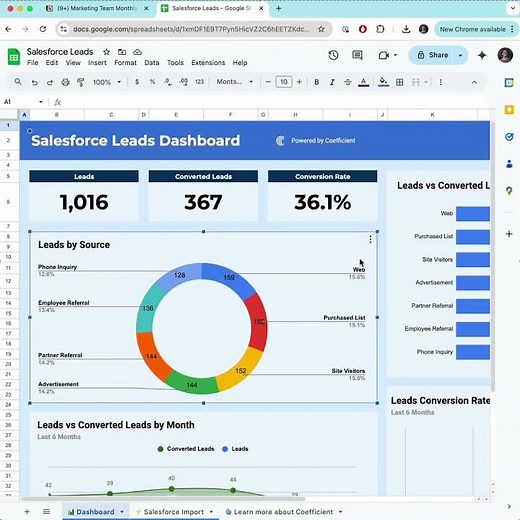The width and height of the screenshot is (520, 520).
Task: Open more number formats (123)
Action: click(x=199, y=82)
